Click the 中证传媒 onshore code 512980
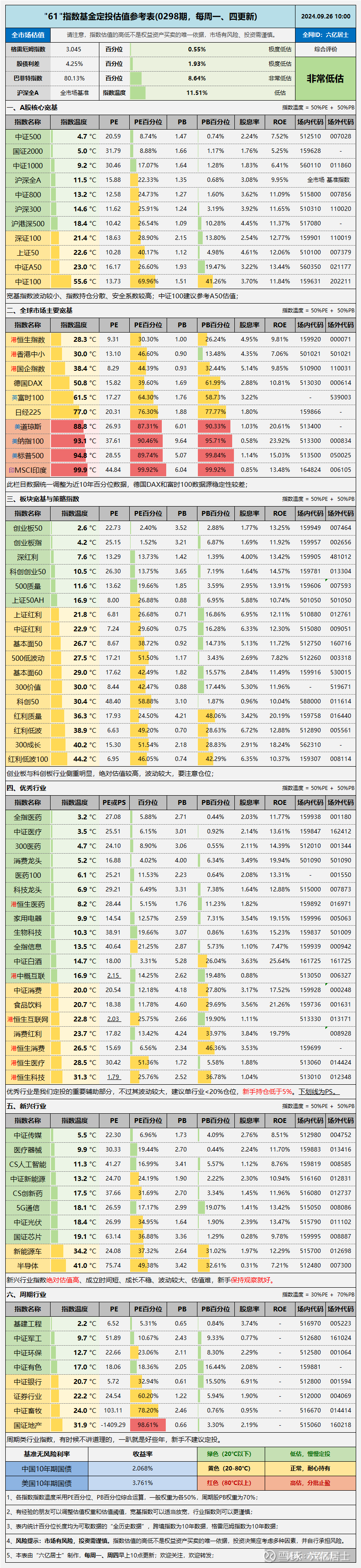The width and height of the screenshot is (361, 1568). point(310,1135)
